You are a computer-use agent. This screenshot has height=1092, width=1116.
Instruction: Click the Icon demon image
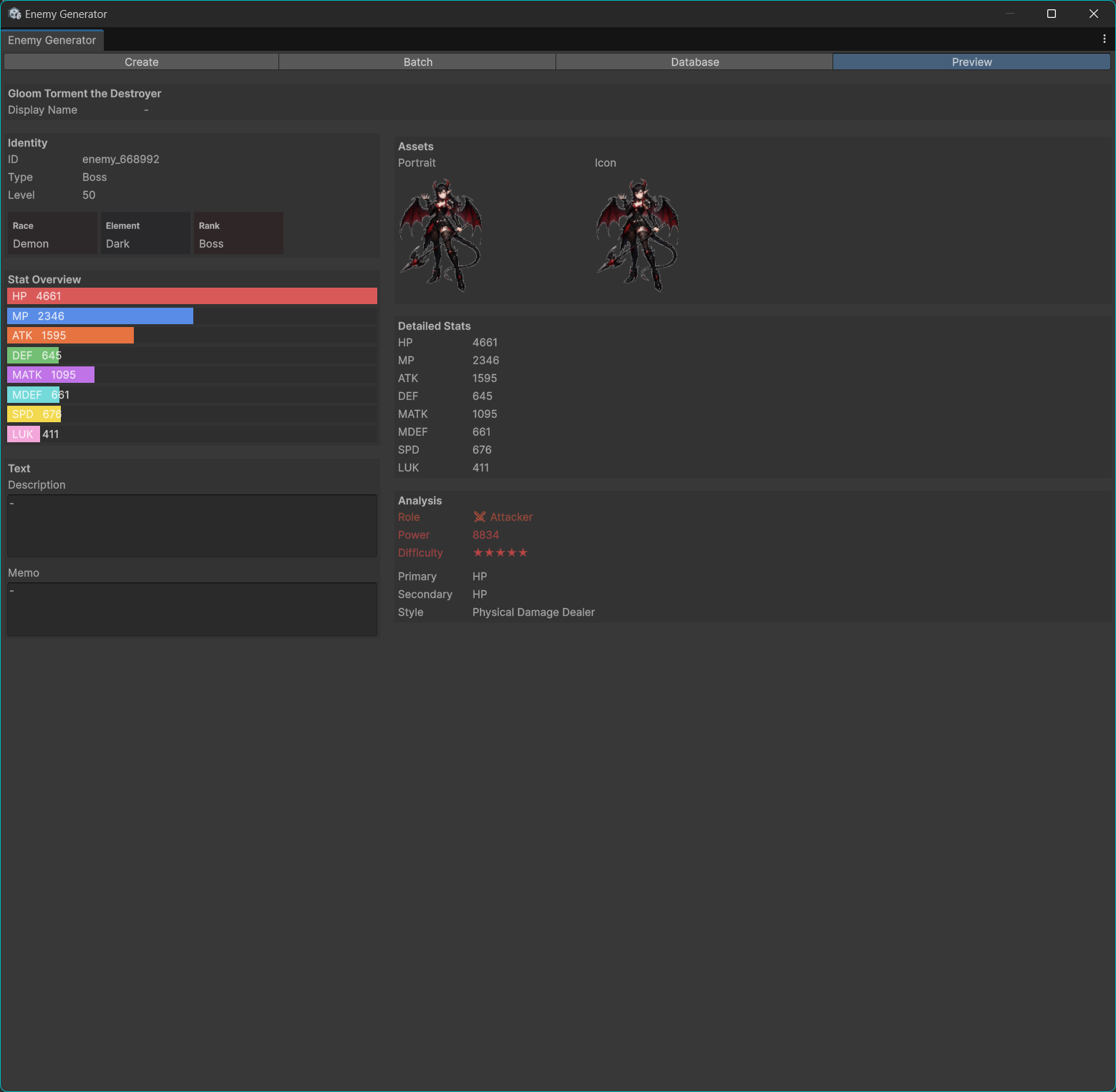pos(638,235)
